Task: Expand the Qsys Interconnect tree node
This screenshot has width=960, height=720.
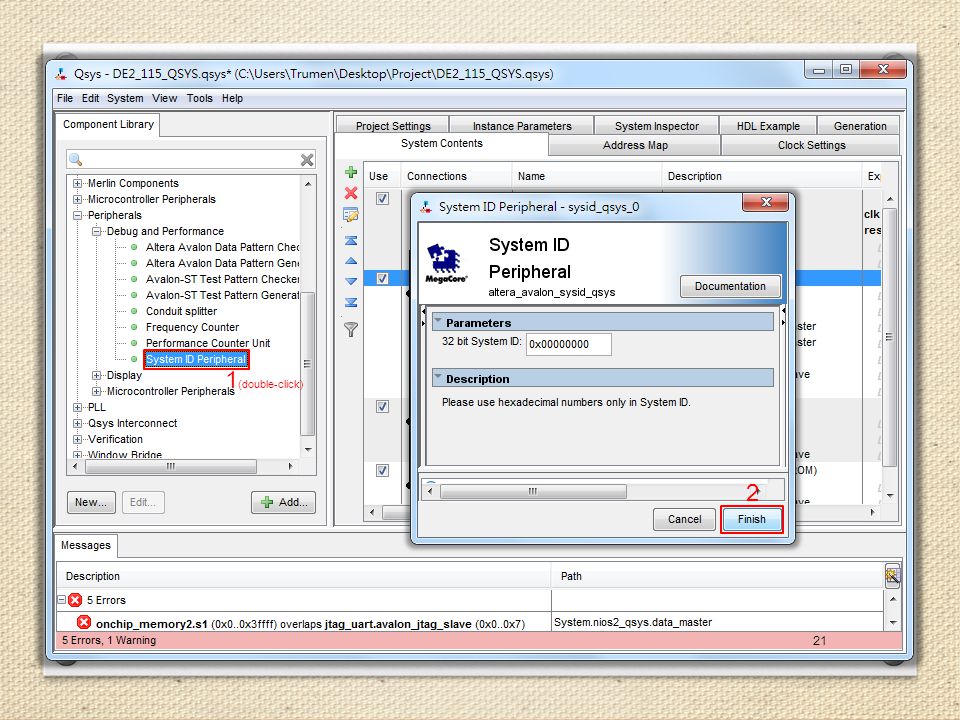Action: click(x=77, y=423)
